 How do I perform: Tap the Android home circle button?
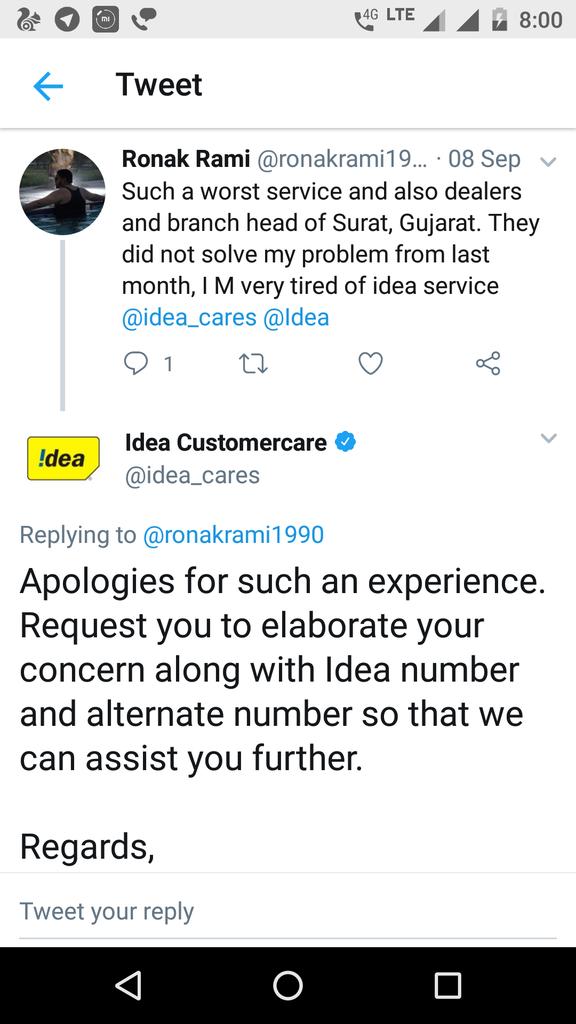tap(288, 985)
